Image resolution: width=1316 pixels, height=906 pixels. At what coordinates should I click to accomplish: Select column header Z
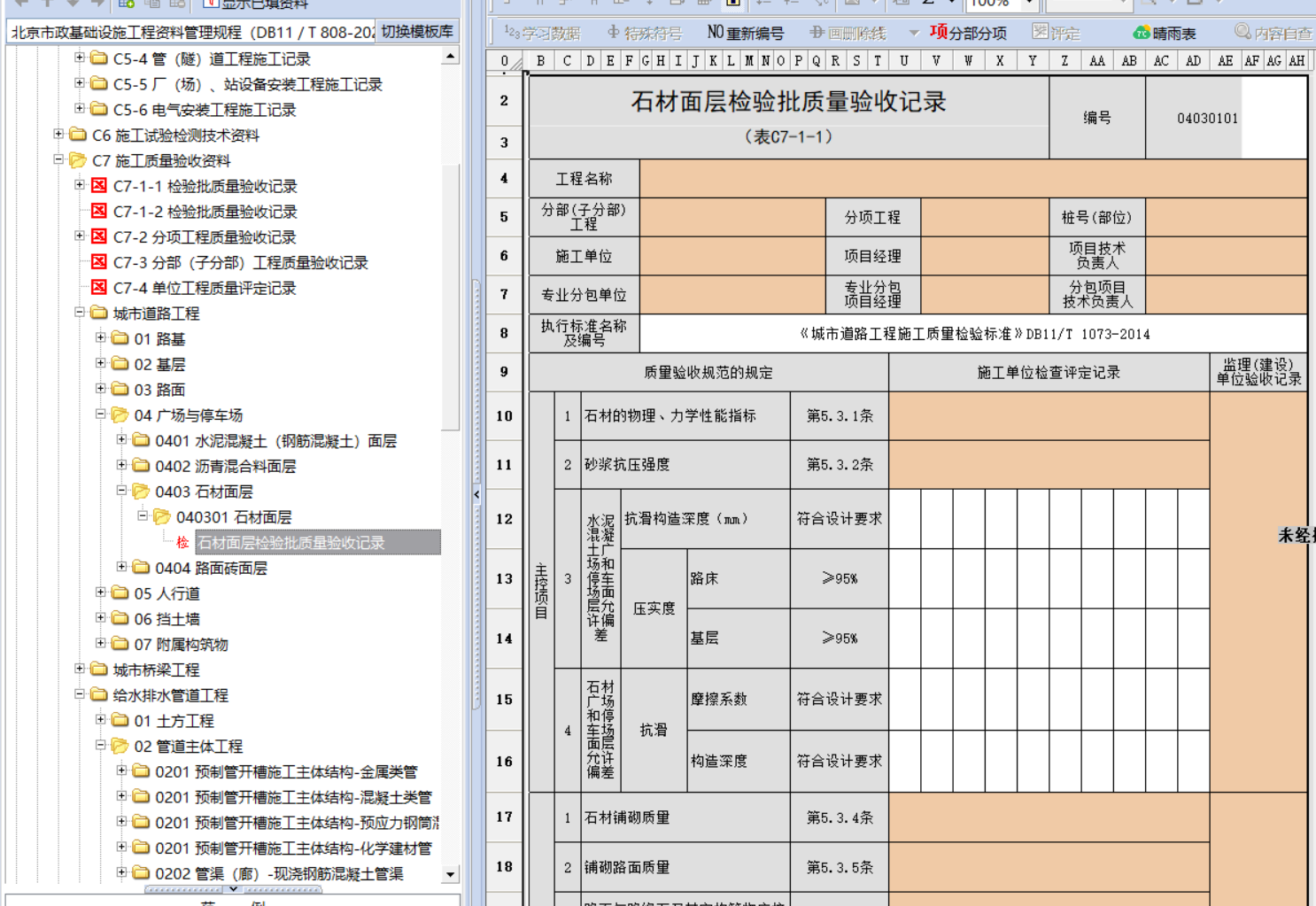pyautogui.click(x=1064, y=61)
